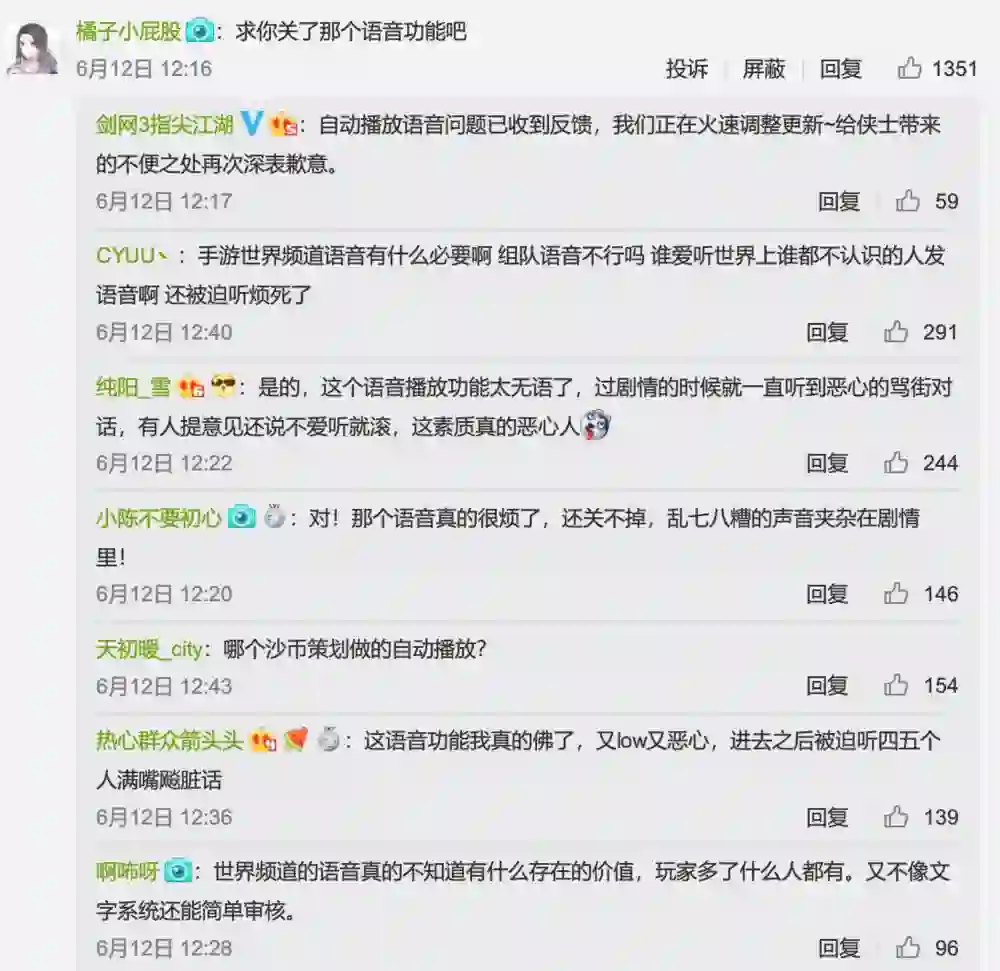Like 热心群众箭头头's reply with 139 likes
The image size is (1000, 971).
point(896,816)
